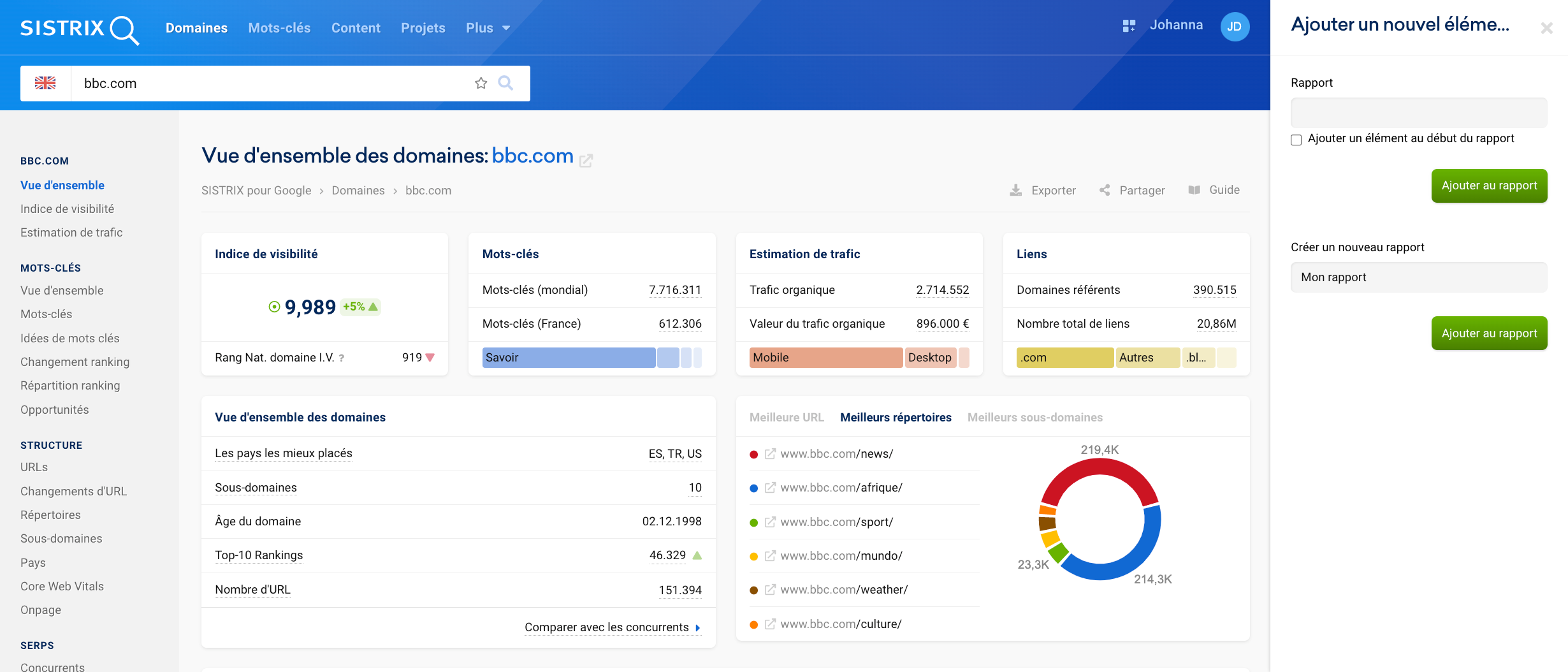
Task: Click Domaines référents value 390.515
Action: (x=1215, y=290)
